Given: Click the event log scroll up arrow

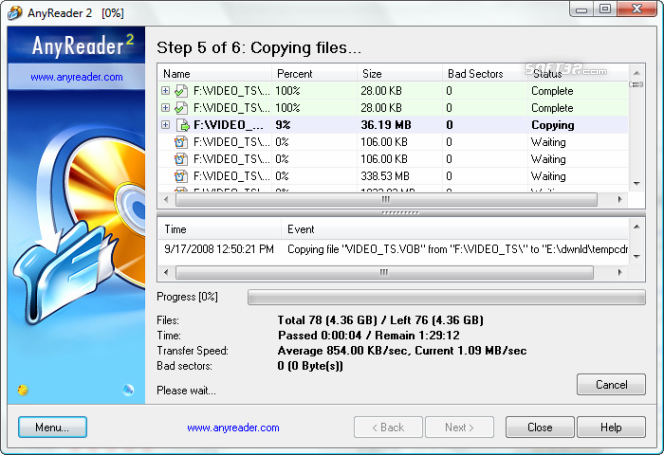Looking at the screenshot, I should point(636,227).
